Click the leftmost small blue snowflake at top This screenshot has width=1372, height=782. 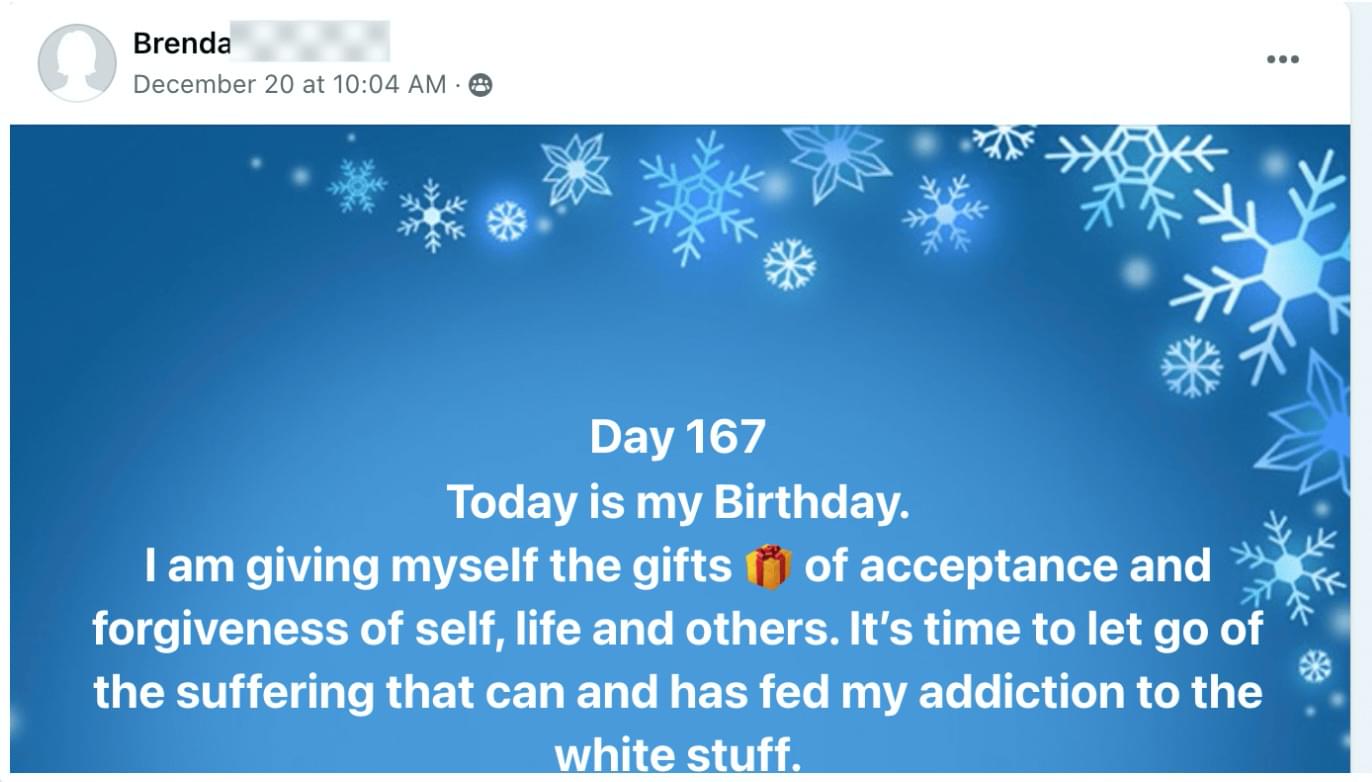(355, 186)
